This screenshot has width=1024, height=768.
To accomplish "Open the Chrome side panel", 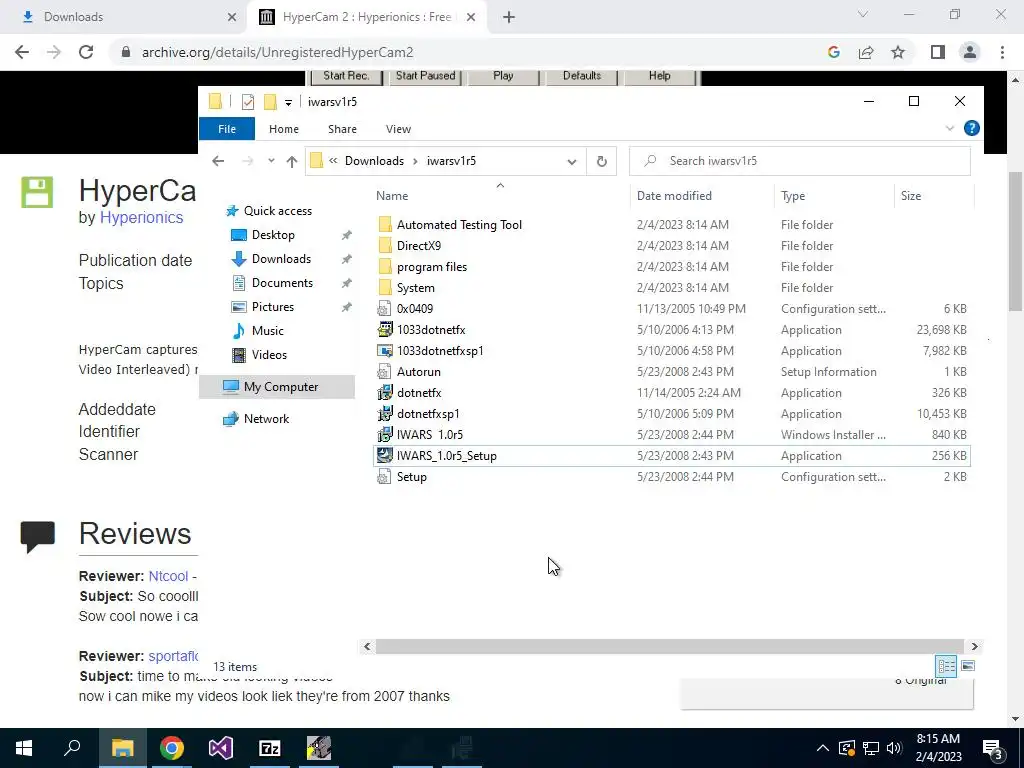I will (938, 52).
